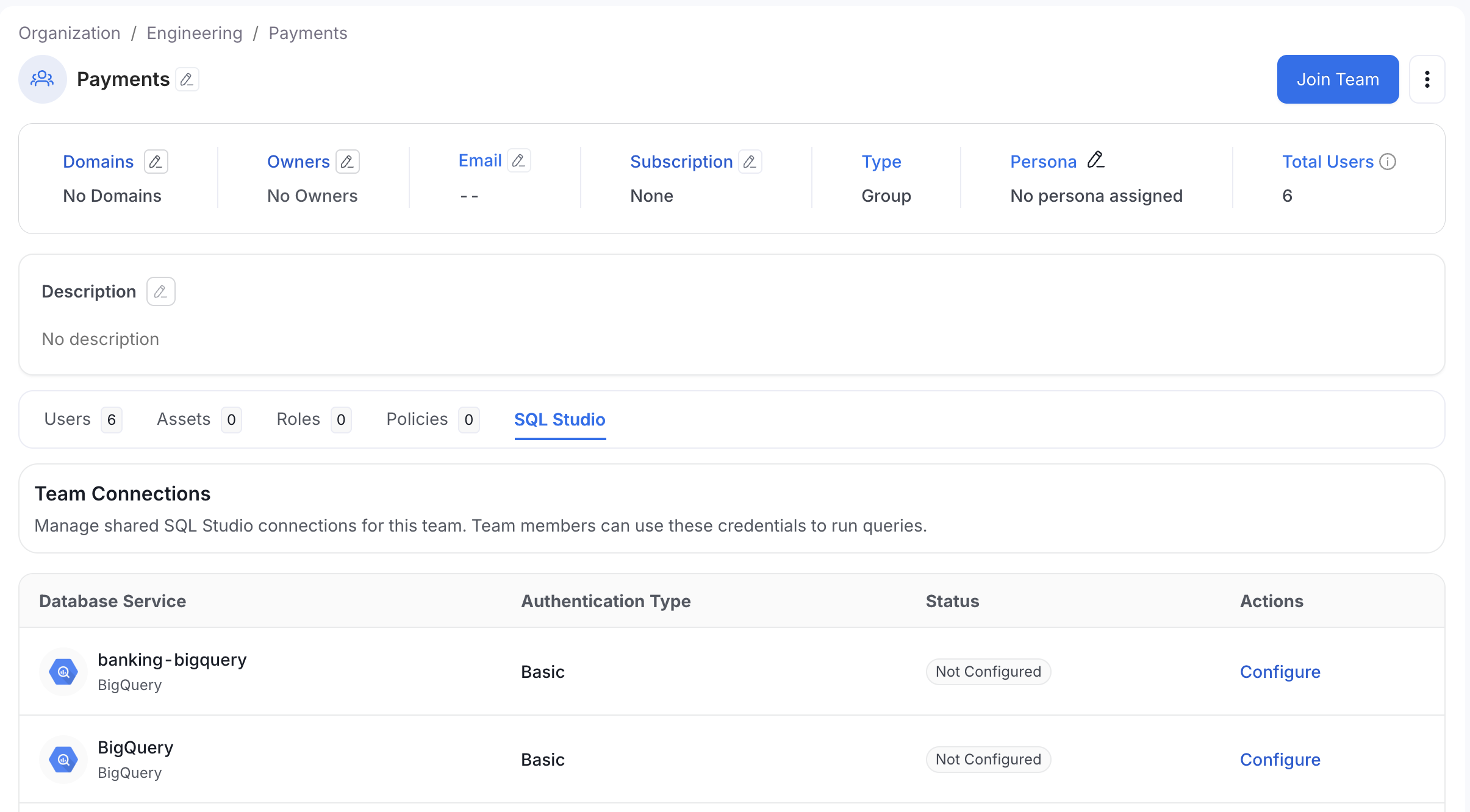This screenshot has height=812, width=1470.
Task: Click the Database Service column header
Action: [x=112, y=601]
